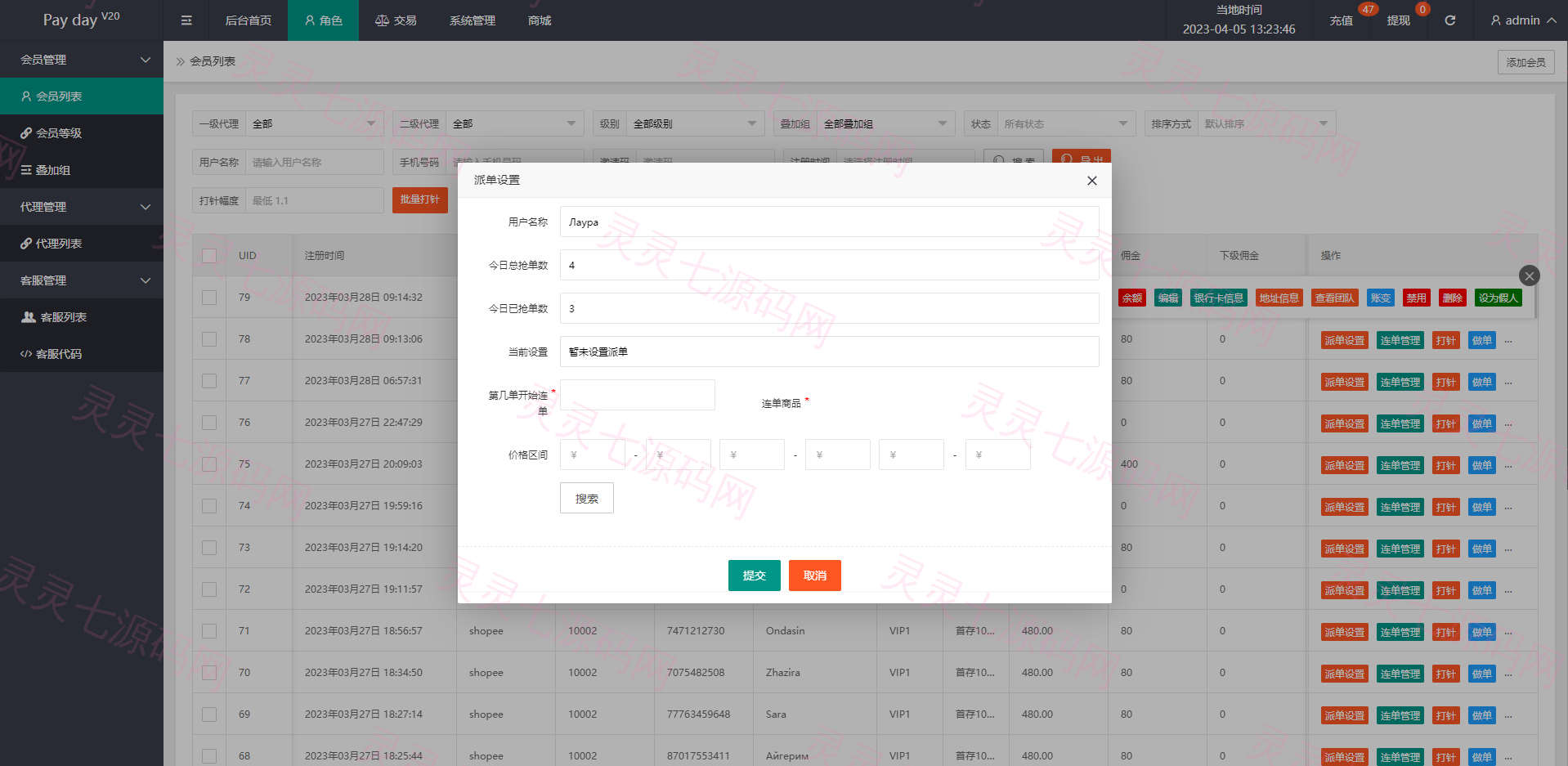Open 会员等级 in the sidebar
Image resolution: width=1568 pixels, height=766 pixels.
[x=82, y=133]
